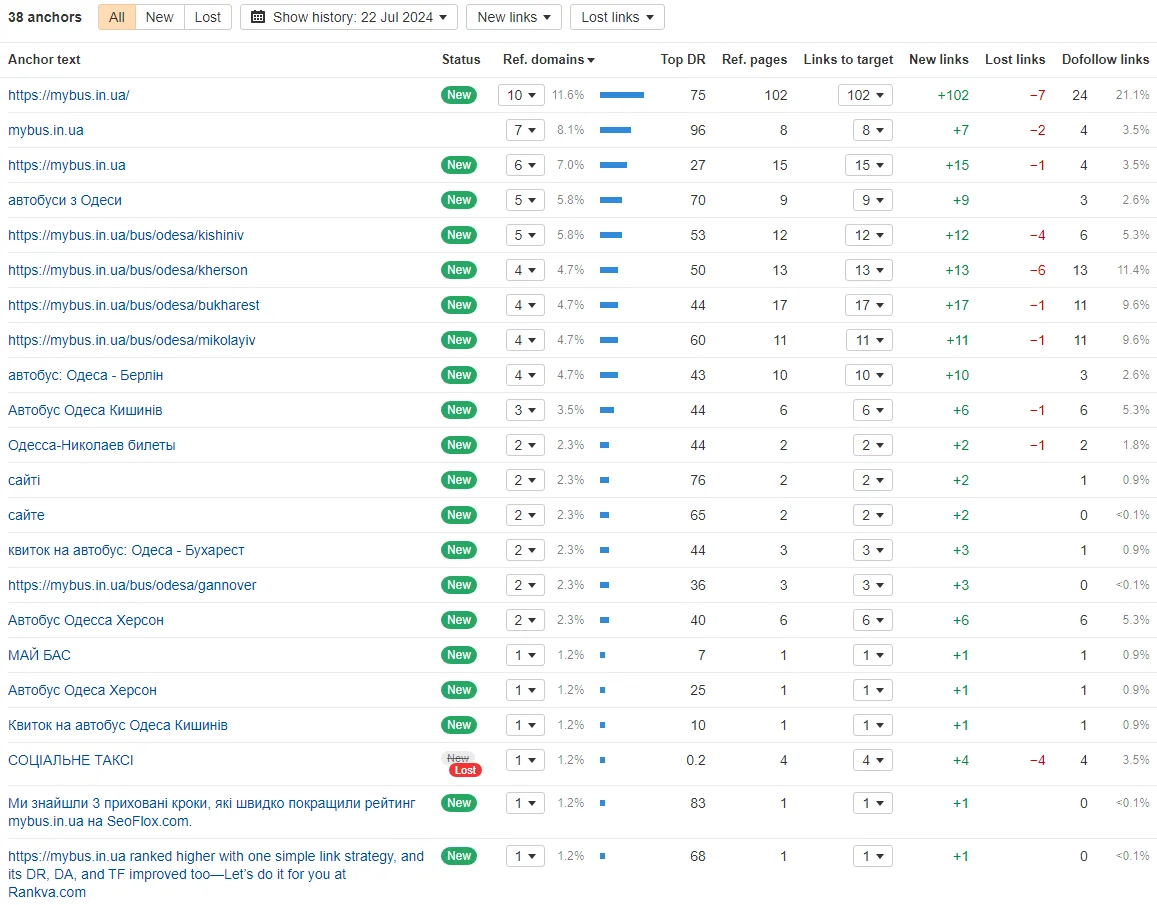Click the calendar icon in Show history
Image resolution: width=1157 pixels, height=905 pixels.
pos(258,17)
